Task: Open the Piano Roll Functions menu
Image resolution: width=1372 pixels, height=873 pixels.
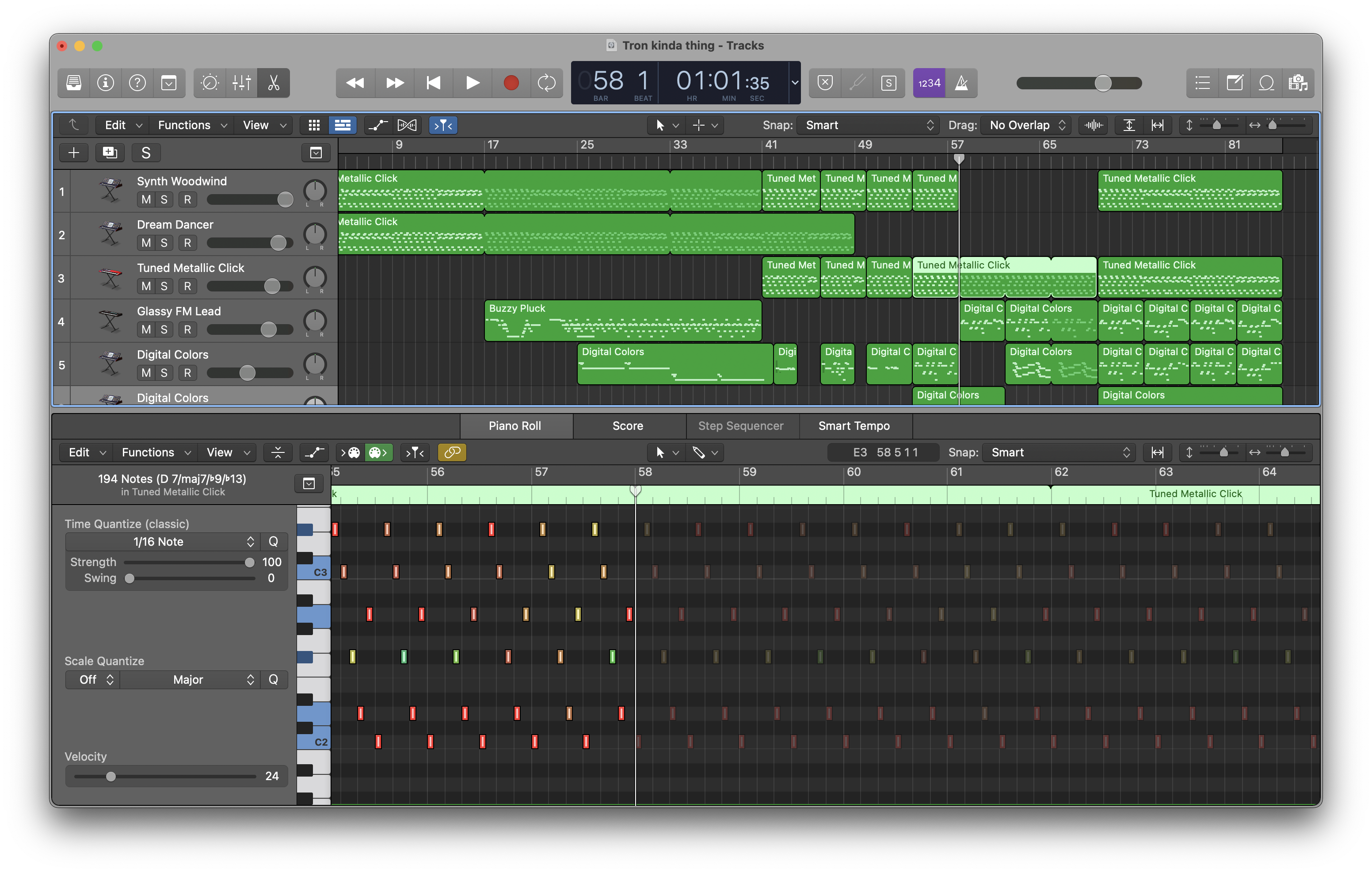Action: click(156, 452)
